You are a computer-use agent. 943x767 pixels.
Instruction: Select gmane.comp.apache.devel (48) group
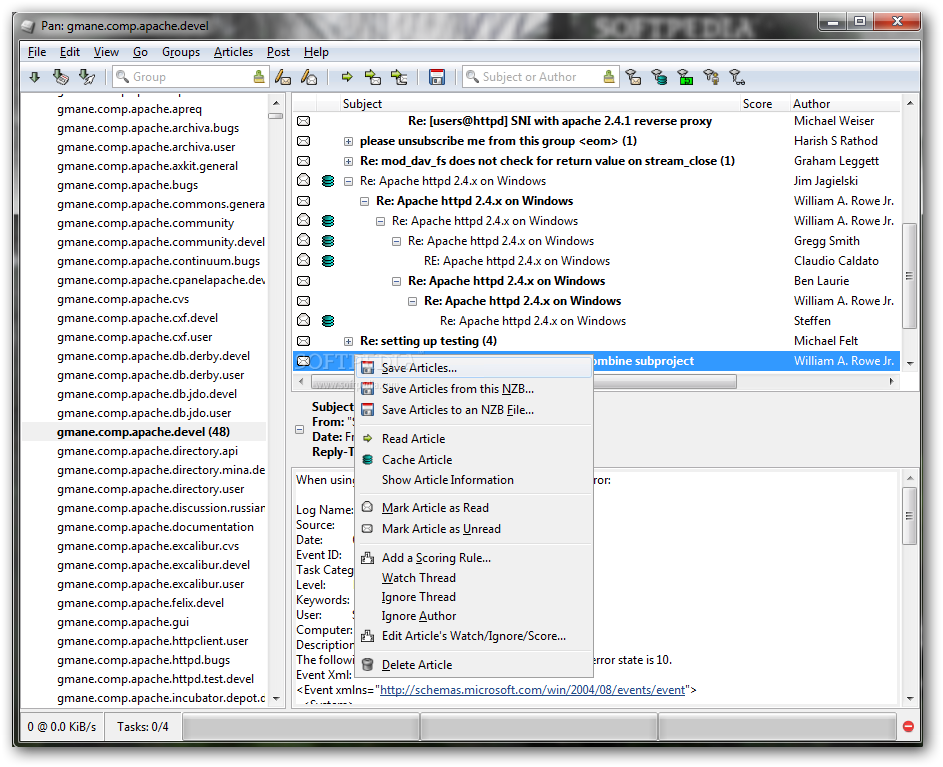click(x=143, y=432)
